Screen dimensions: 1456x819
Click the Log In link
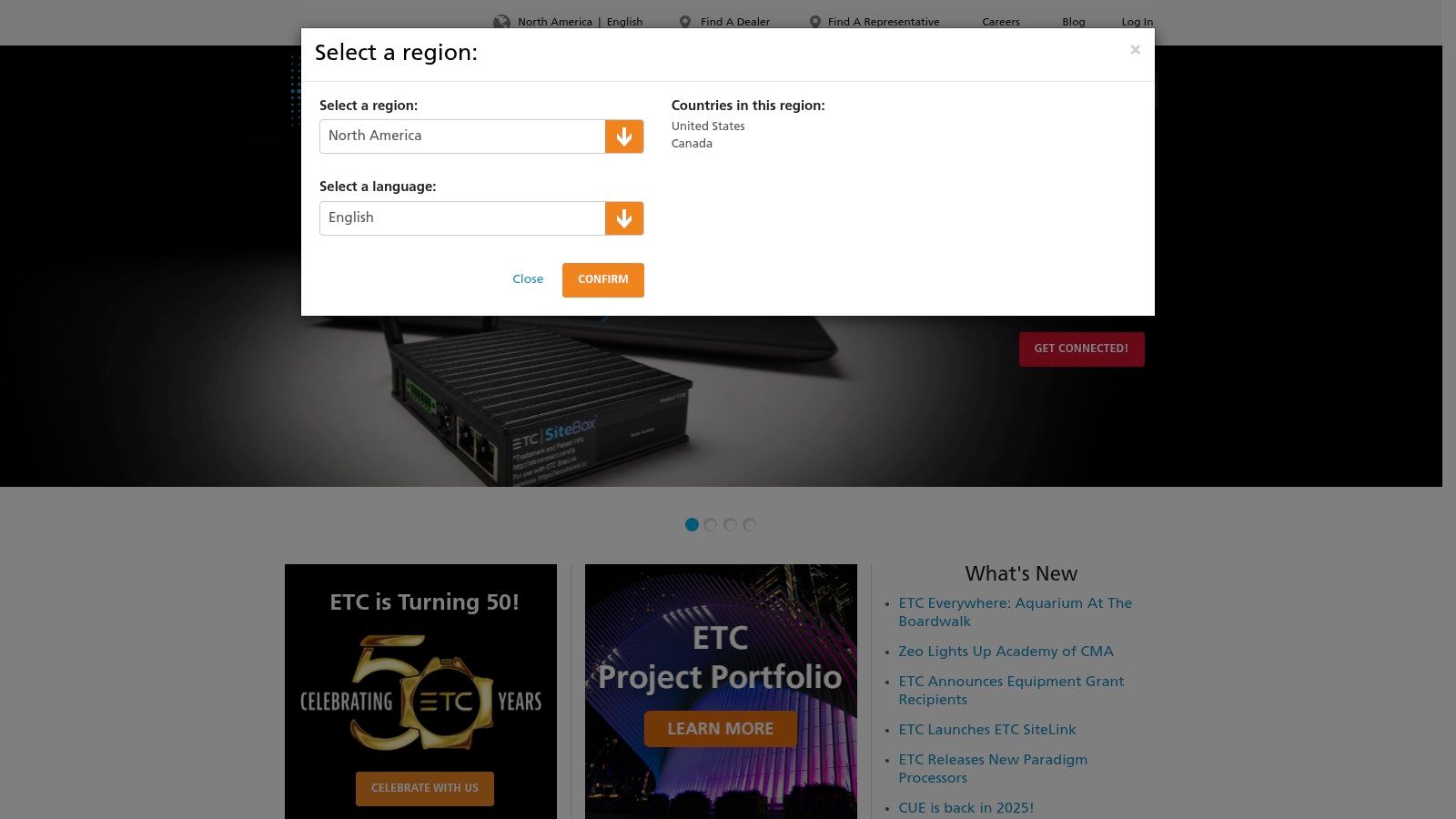pyautogui.click(x=1137, y=22)
